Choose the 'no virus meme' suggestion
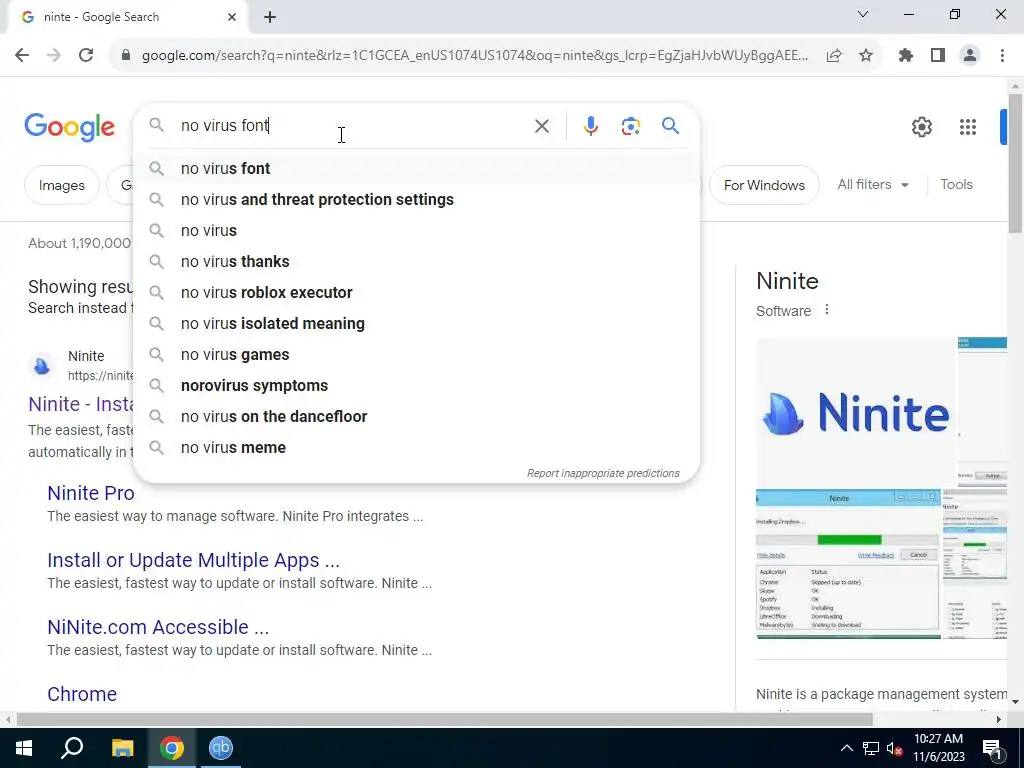This screenshot has height=768, width=1024. (x=417, y=447)
